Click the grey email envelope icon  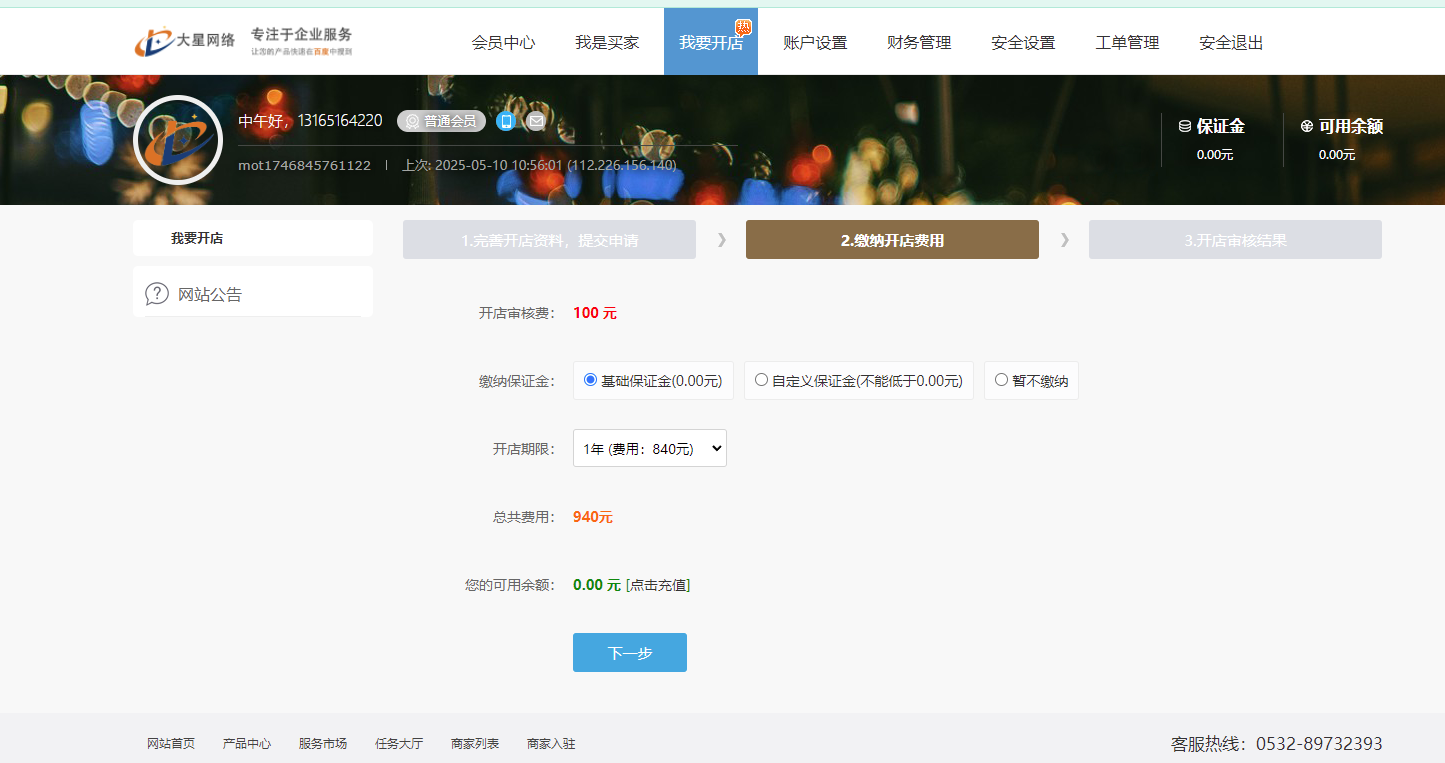tap(536, 121)
